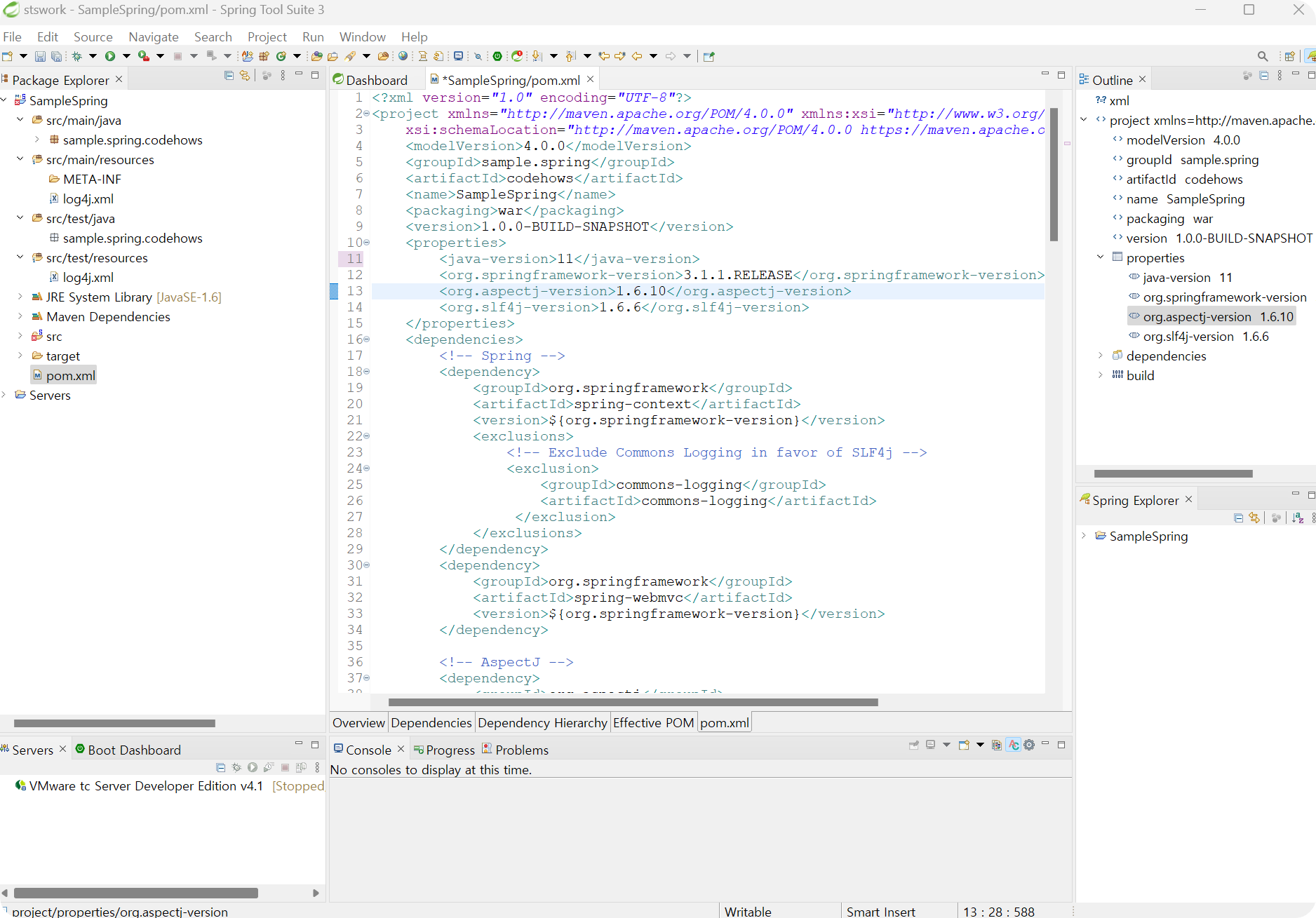The width and height of the screenshot is (1316, 918).
Task: Click the Open Perspective icon
Action: coord(1289,57)
